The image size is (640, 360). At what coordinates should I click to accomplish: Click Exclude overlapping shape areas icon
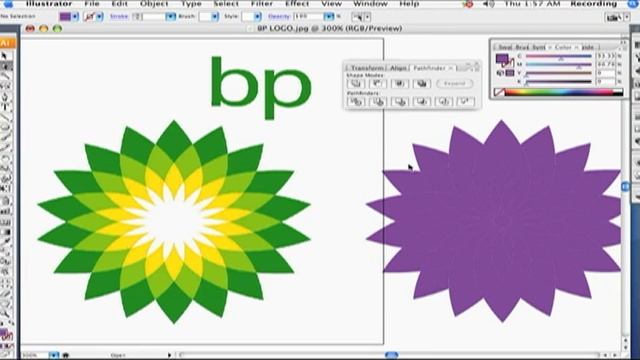(422, 84)
